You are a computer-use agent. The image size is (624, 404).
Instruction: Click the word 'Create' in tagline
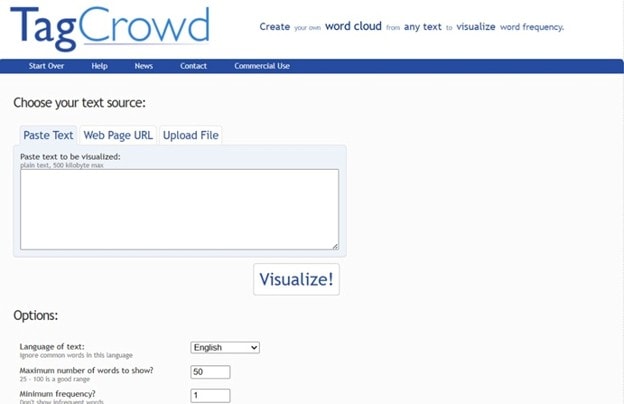(275, 27)
